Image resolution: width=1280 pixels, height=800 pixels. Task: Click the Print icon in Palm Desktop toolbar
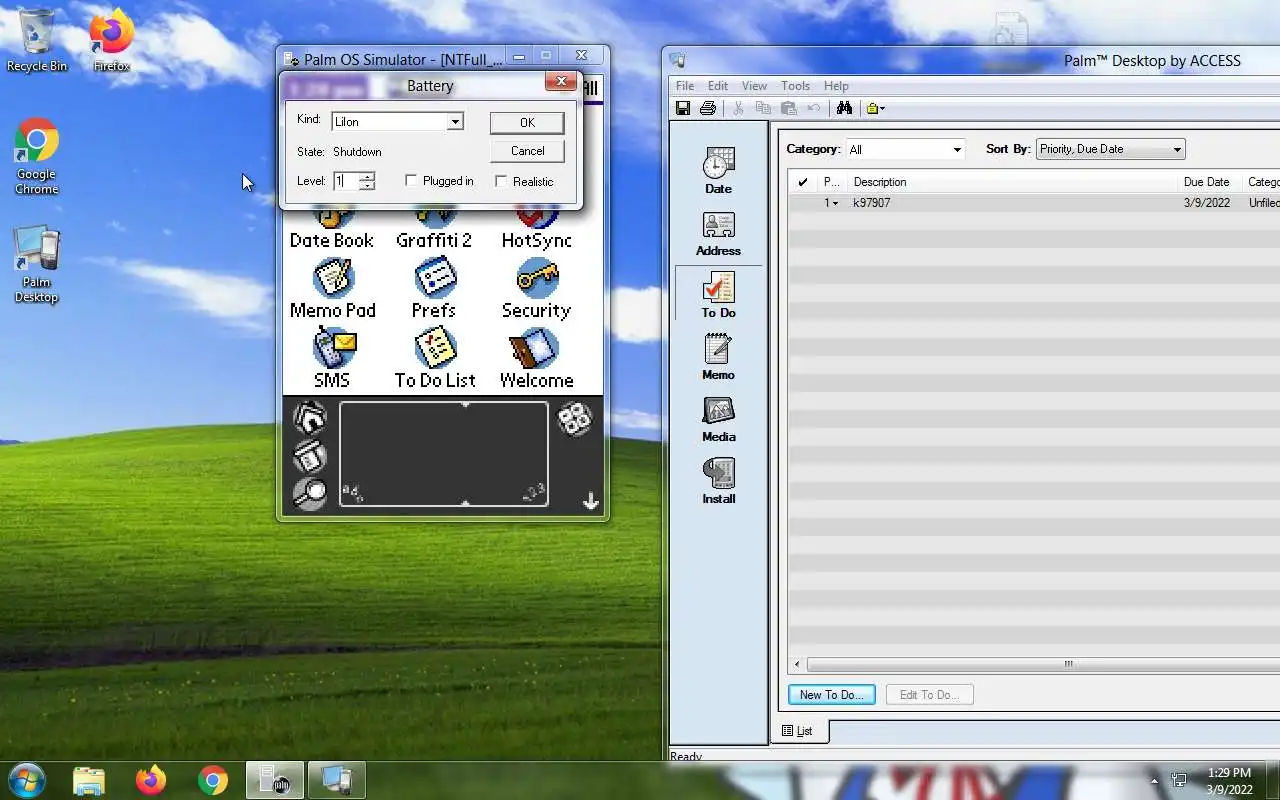coord(708,108)
